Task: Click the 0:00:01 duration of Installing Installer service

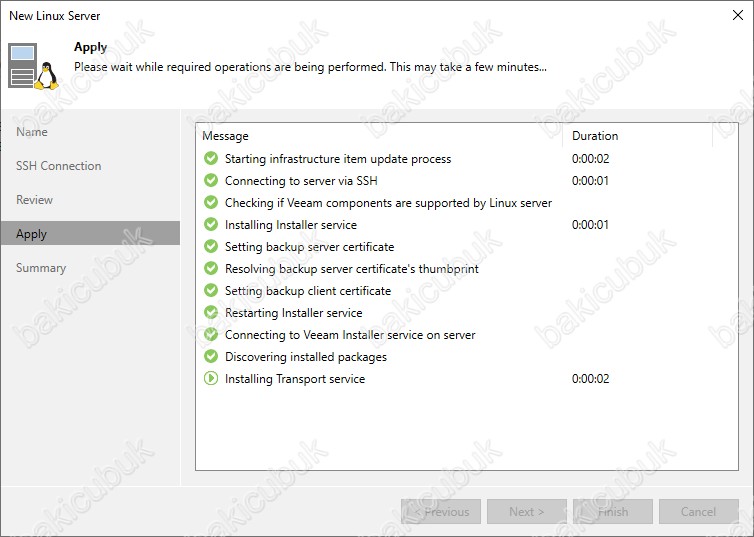Action: (590, 225)
